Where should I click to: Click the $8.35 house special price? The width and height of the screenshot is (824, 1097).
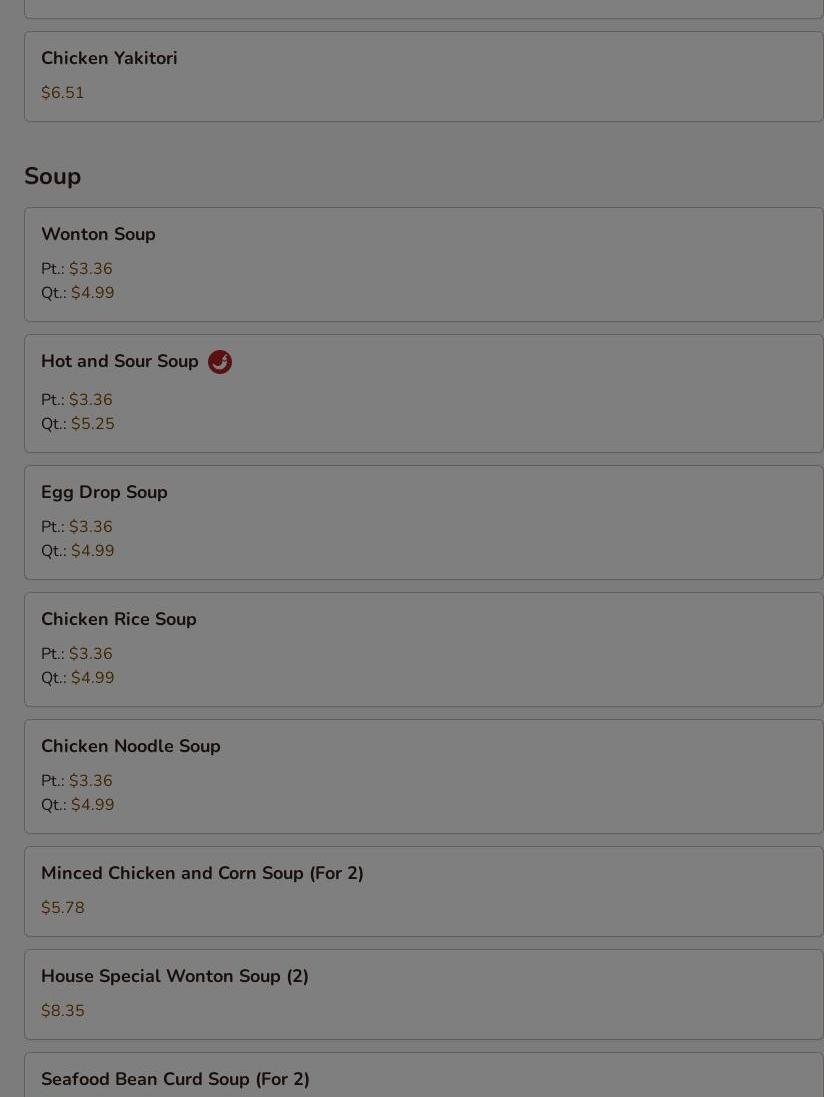[x=62, y=1010]
